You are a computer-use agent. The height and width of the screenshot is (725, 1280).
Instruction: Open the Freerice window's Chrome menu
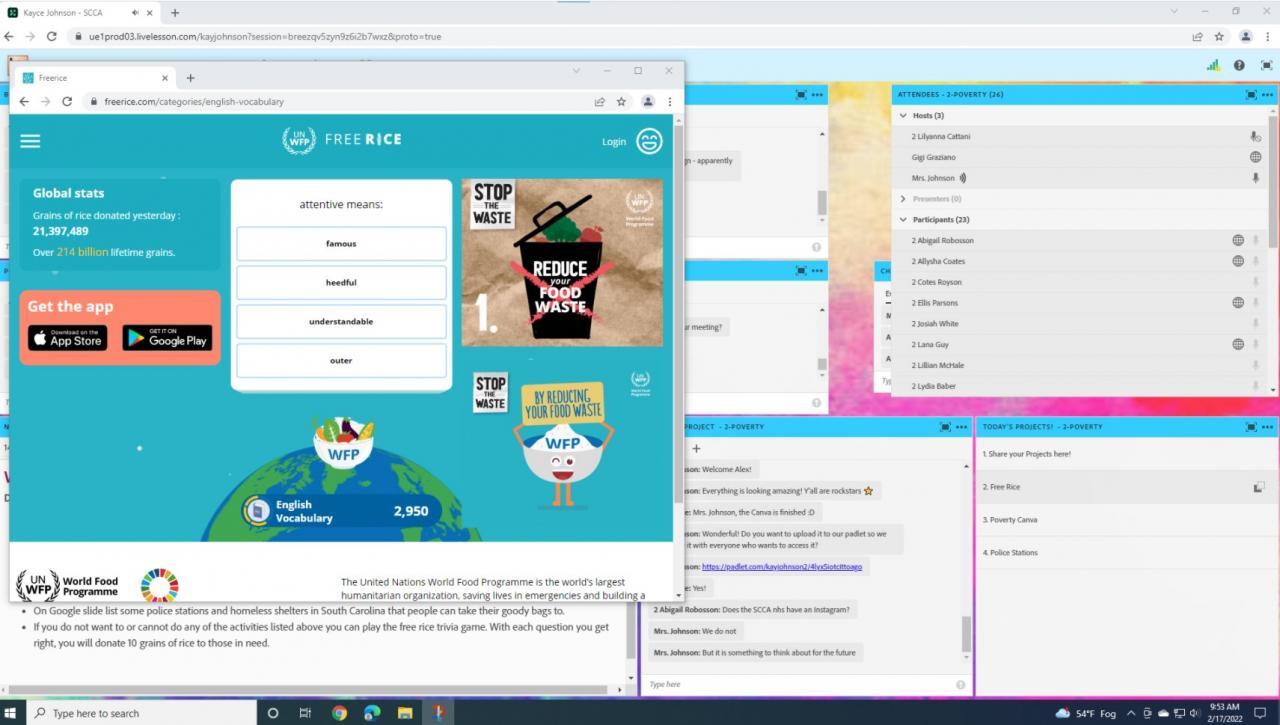pos(669,101)
